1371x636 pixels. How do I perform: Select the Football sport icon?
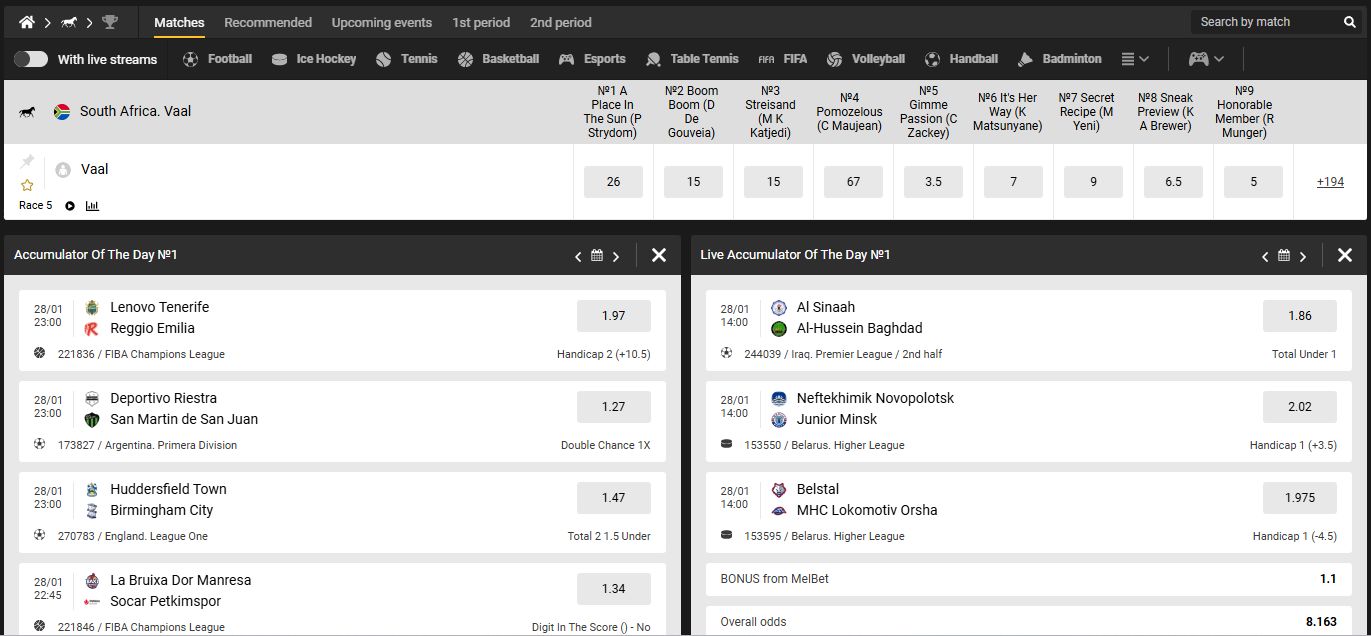pyautogui.click(x=190, y=58)
